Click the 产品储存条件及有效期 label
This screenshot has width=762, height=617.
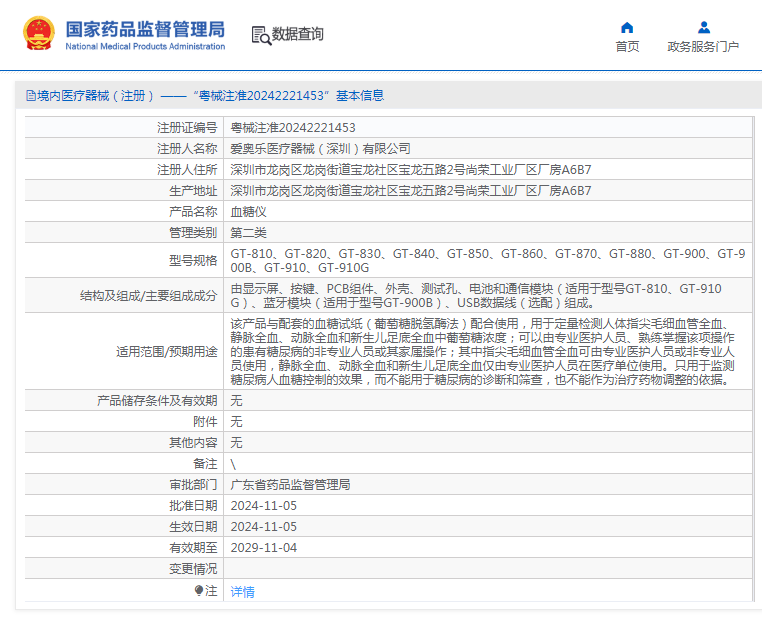[x=157, y=401]
